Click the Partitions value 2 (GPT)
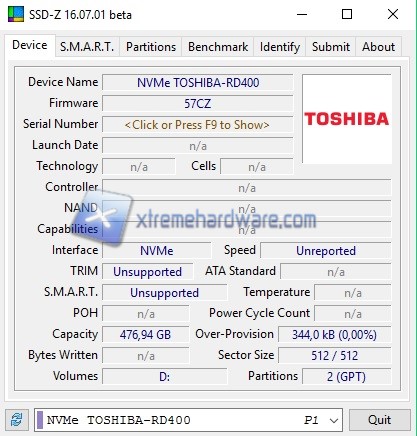The height and width of the screenshot is (436, 417). (x=347, y=377)
